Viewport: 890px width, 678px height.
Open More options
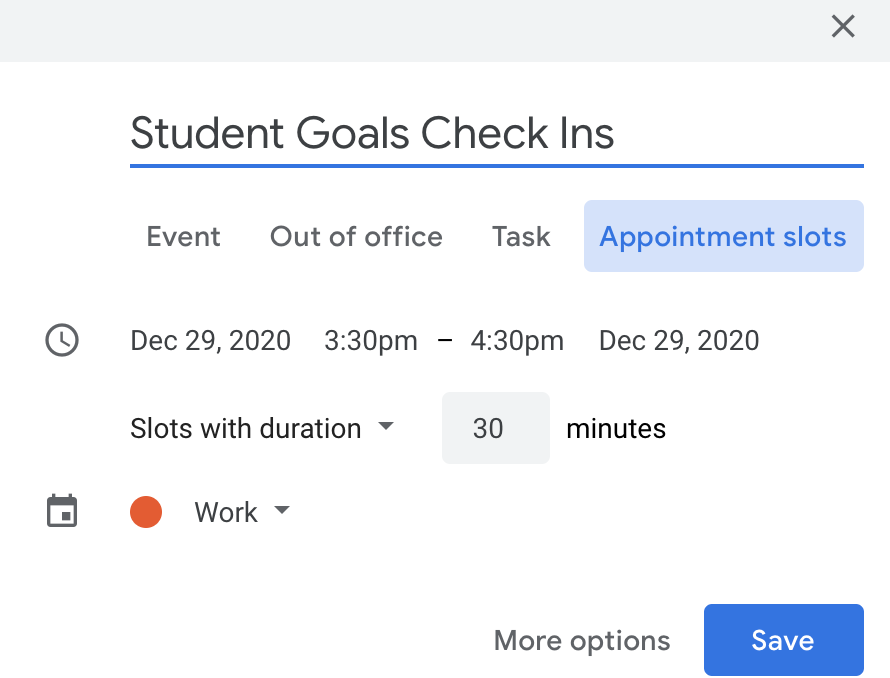click(582, 641)
